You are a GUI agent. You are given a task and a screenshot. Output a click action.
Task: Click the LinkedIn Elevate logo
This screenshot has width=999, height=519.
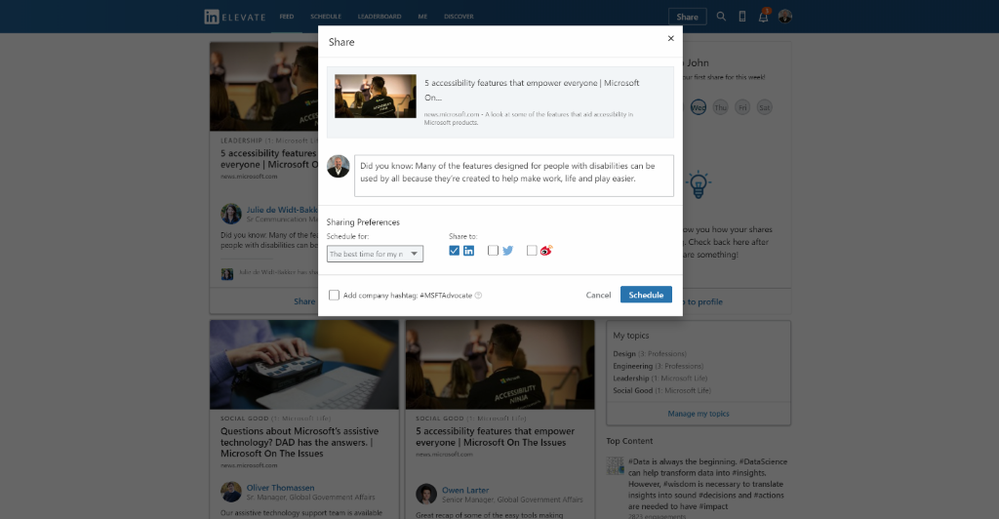pyautogui.click(x=234, y=17)
